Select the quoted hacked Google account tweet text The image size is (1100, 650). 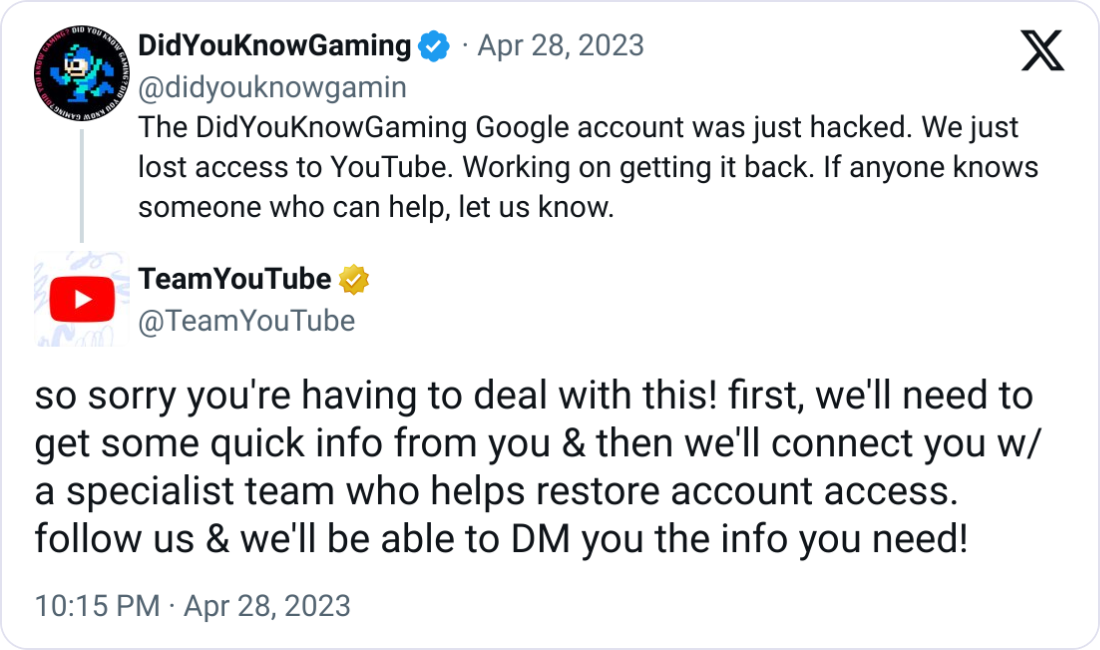point(588,167)
